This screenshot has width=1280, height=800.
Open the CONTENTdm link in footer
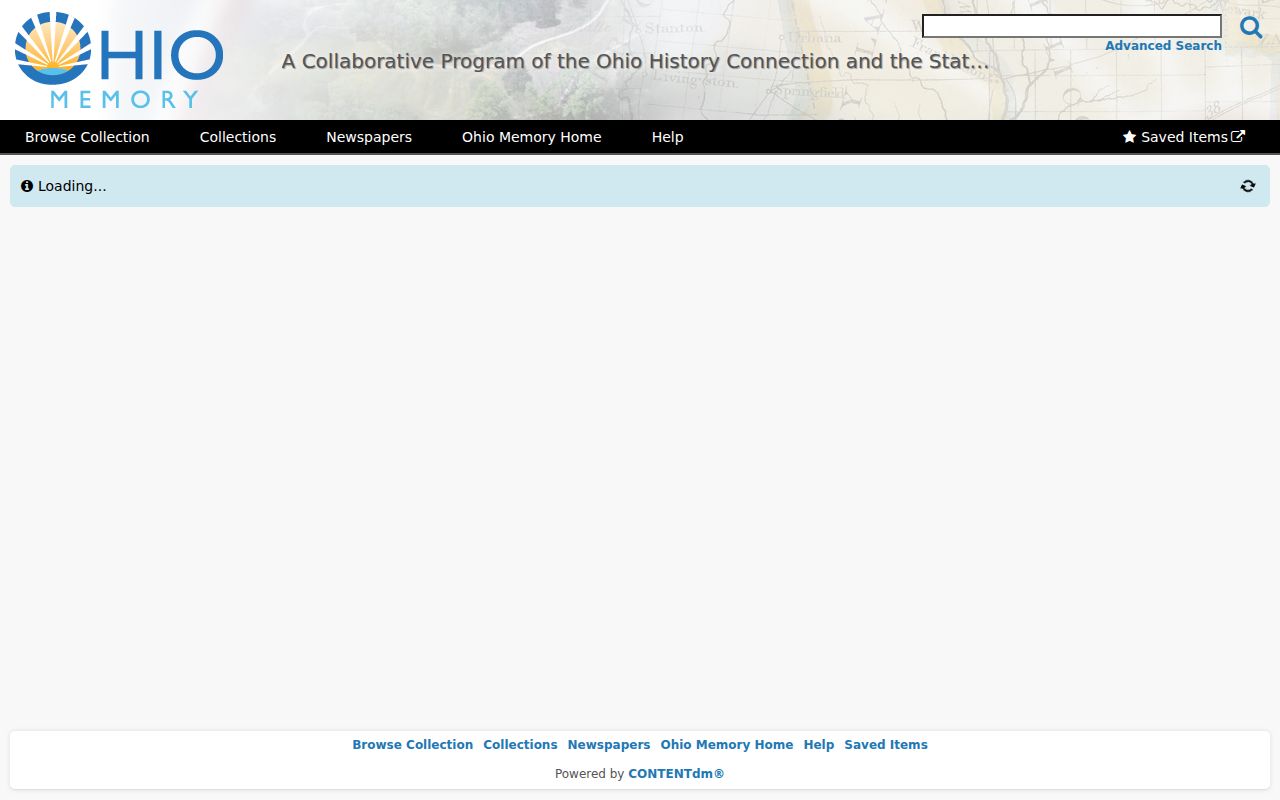click(x=676, y=774)
